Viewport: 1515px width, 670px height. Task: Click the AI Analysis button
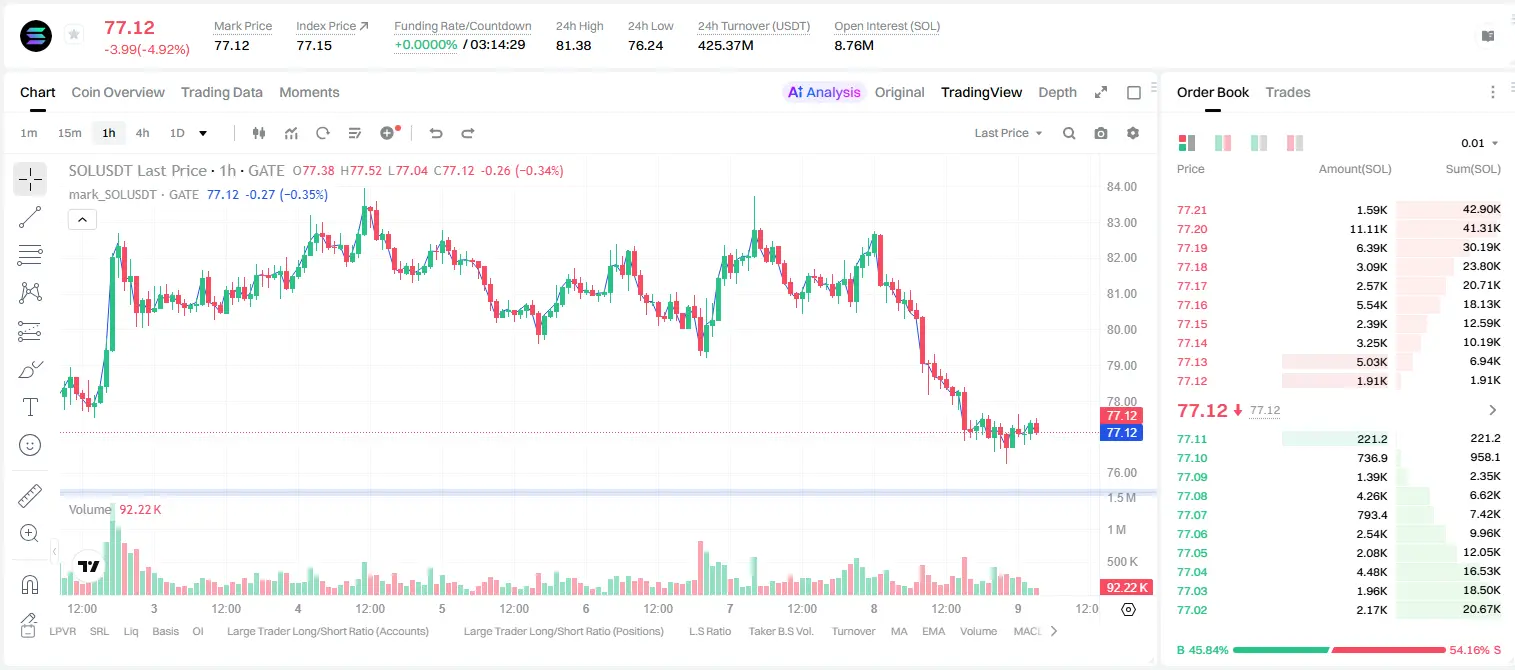pyautogui.click(x=824, y=92)
